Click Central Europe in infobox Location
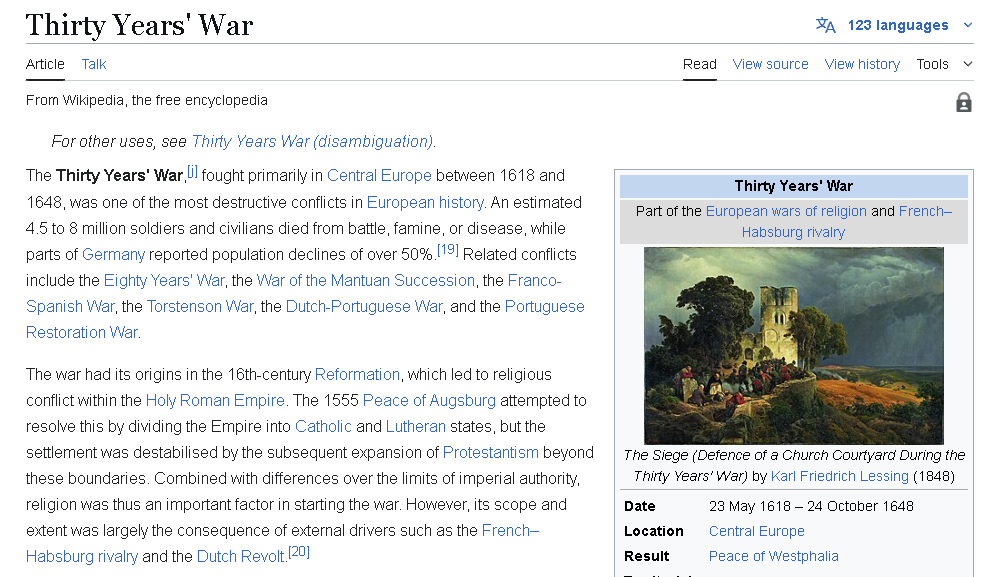 click(757, 531)
